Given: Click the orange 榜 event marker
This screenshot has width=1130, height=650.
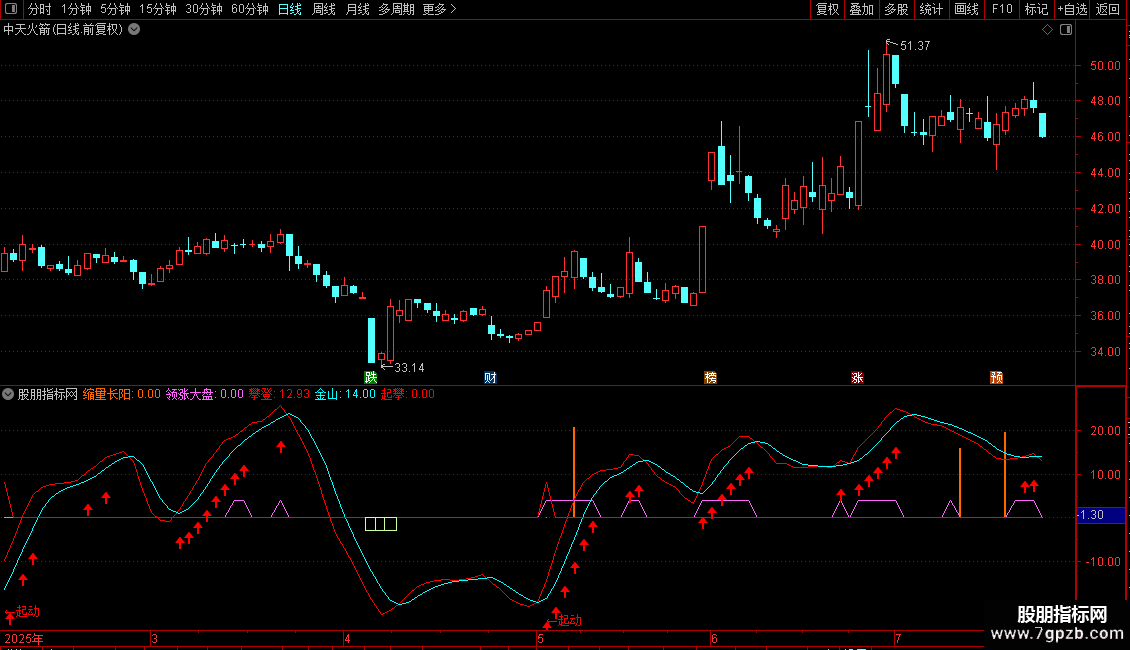Looking at the screenshot, I should point(711,378).
